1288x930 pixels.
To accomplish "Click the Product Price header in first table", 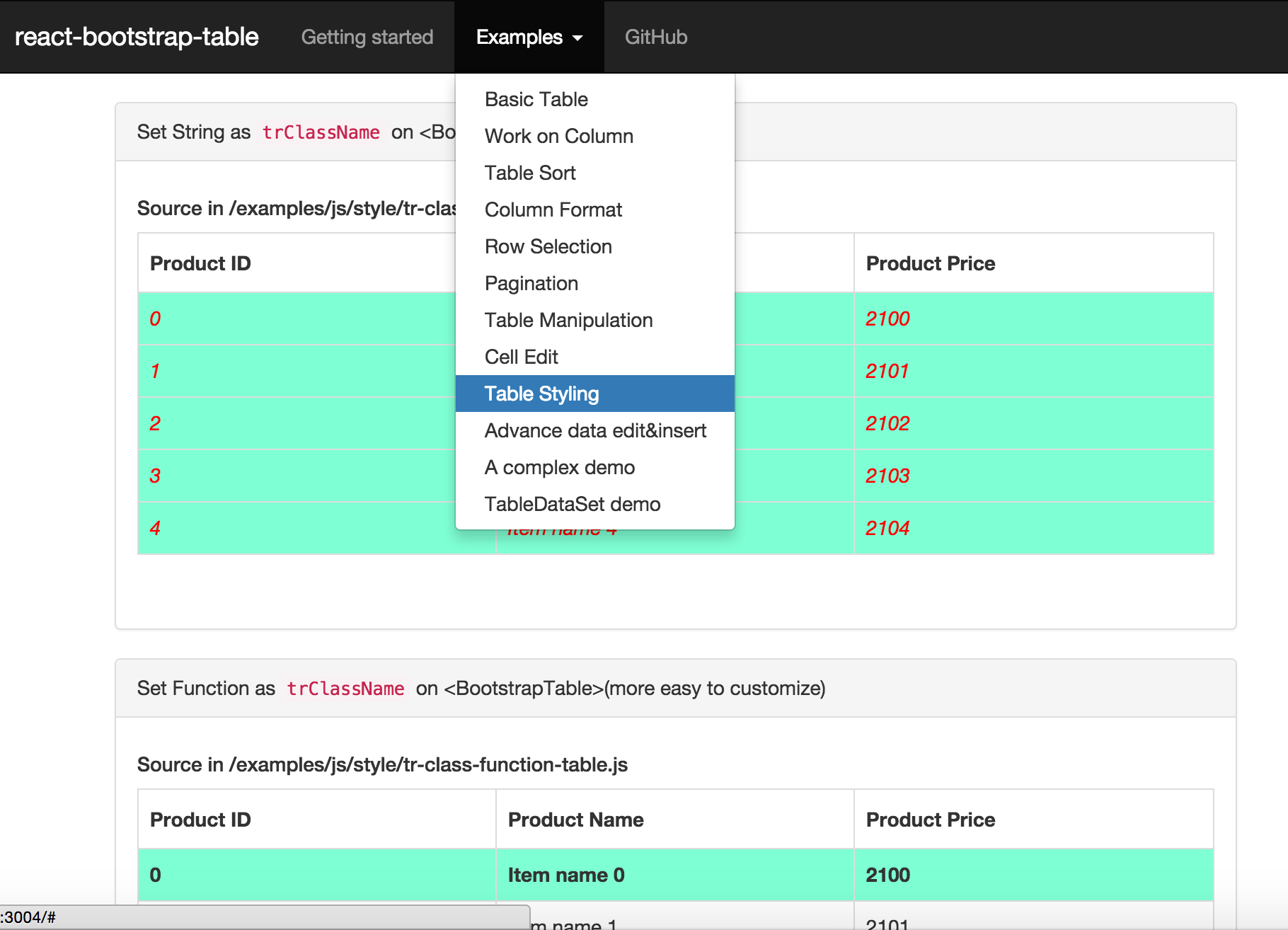I will [930, 263].
